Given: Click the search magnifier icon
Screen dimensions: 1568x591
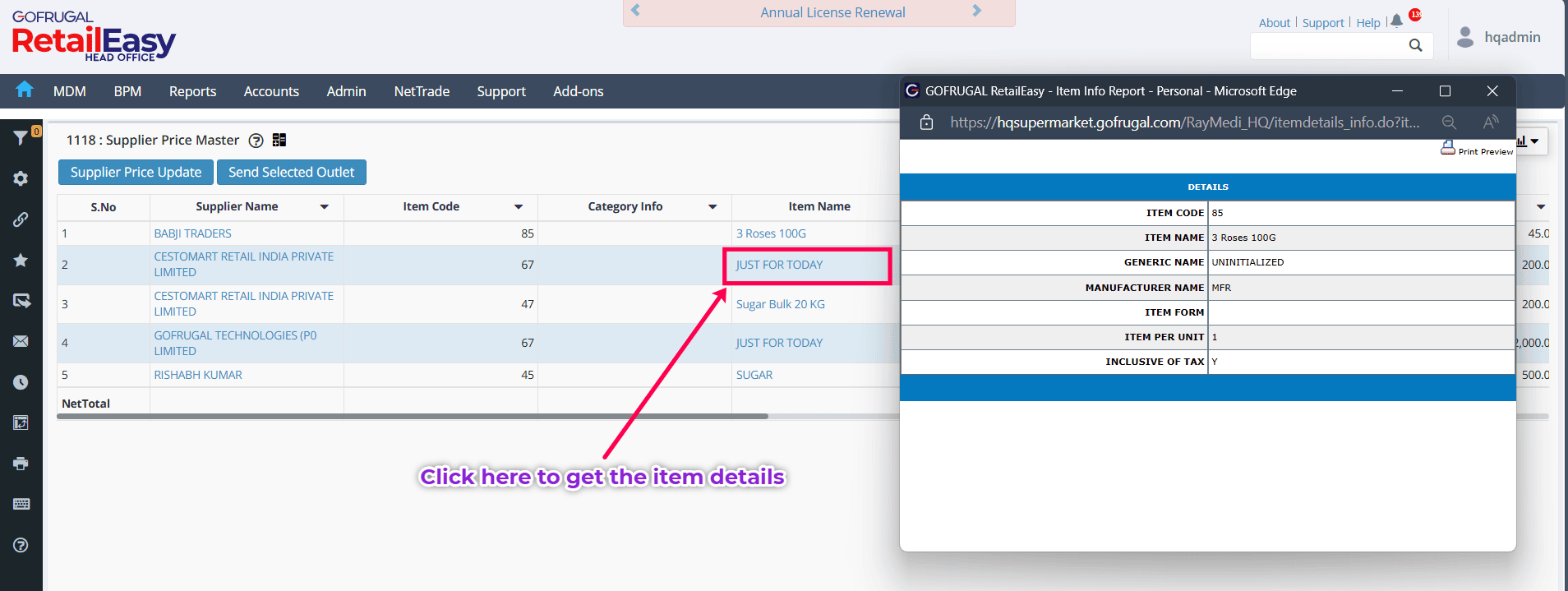Looking at the screenshot, I should [x=1415, y=45].
